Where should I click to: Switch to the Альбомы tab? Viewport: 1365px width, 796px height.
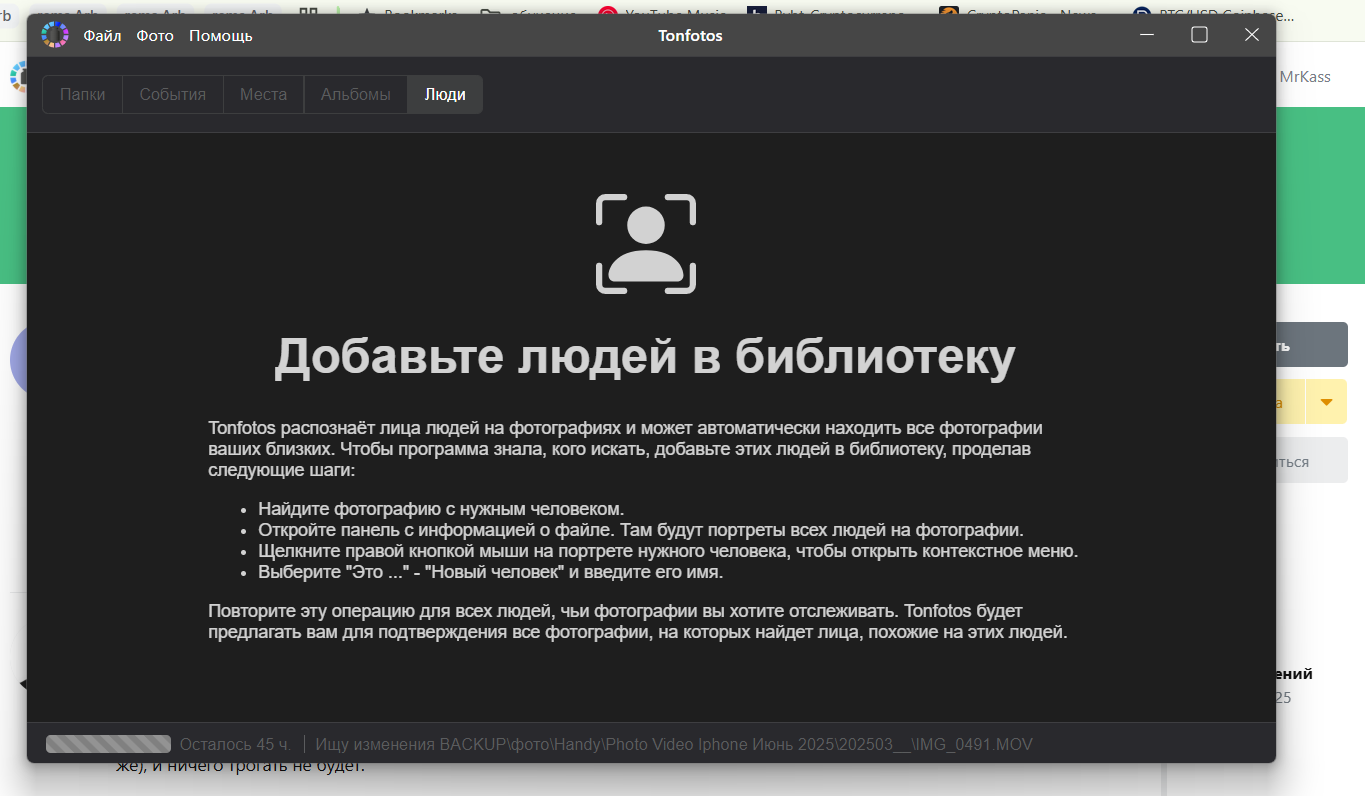click(x=356, y=95)
